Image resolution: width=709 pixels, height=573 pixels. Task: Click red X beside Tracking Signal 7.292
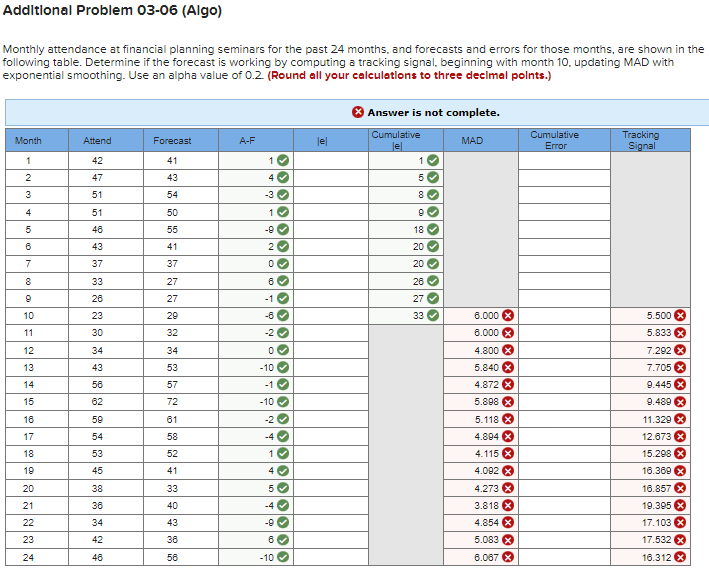(680, 350)
